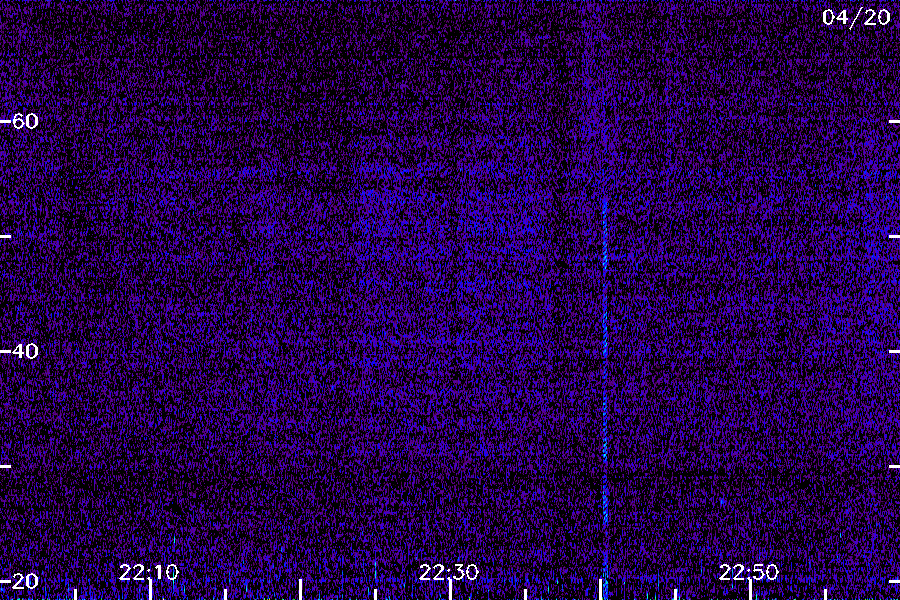Image resolution: width=900 pixels, height=600 pixels.
Task: Click the 04/20 date label
Action: (856, 18)
